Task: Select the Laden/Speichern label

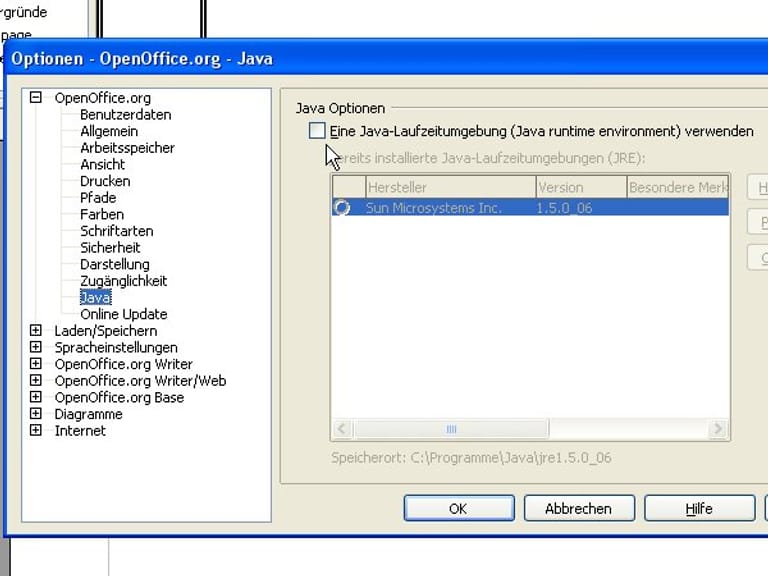Action: (x=106, y=331)
